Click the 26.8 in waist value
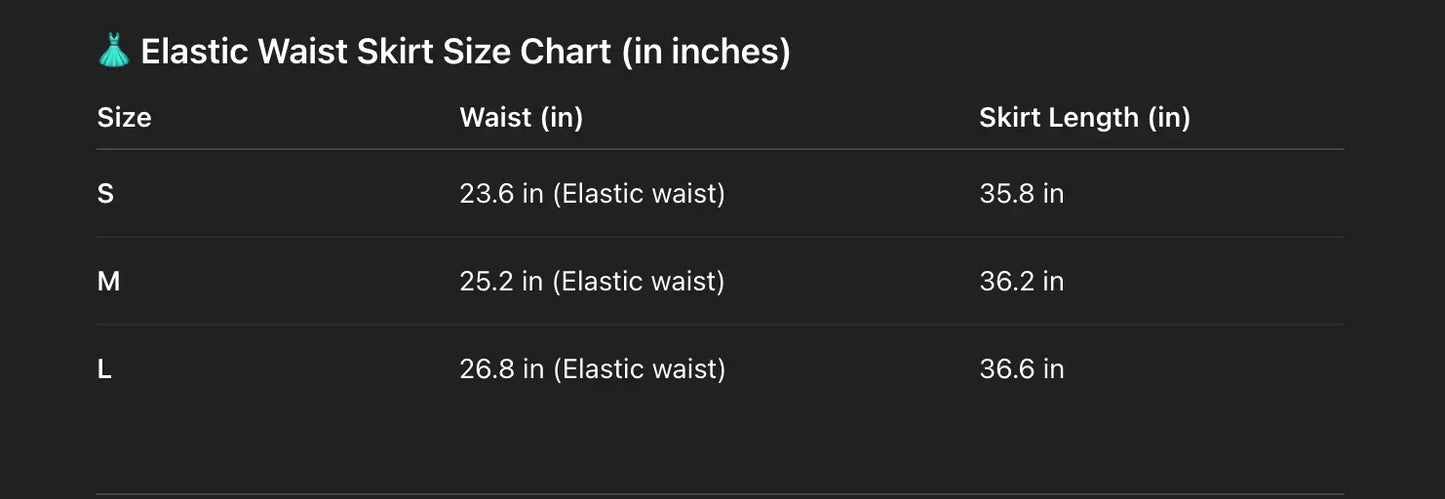This screenshot has height=499, width=1445. pyautogui.click(x=501, y=369)
